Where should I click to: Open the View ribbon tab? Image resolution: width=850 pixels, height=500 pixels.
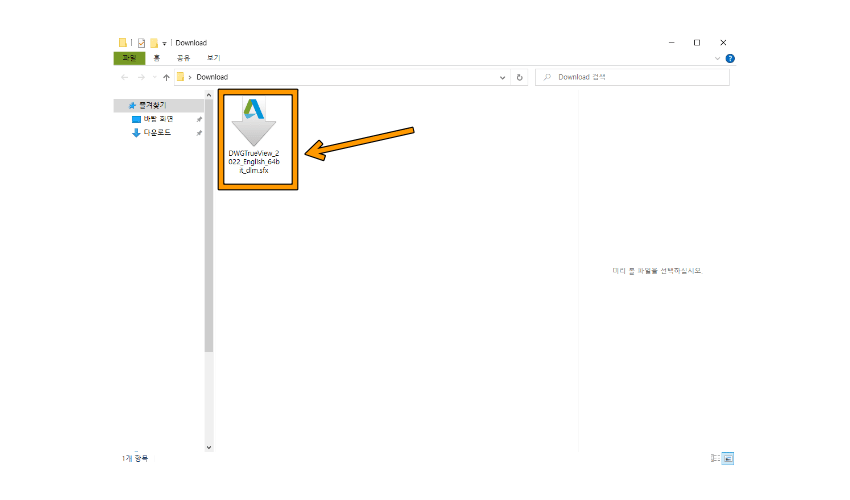(213, 58)
